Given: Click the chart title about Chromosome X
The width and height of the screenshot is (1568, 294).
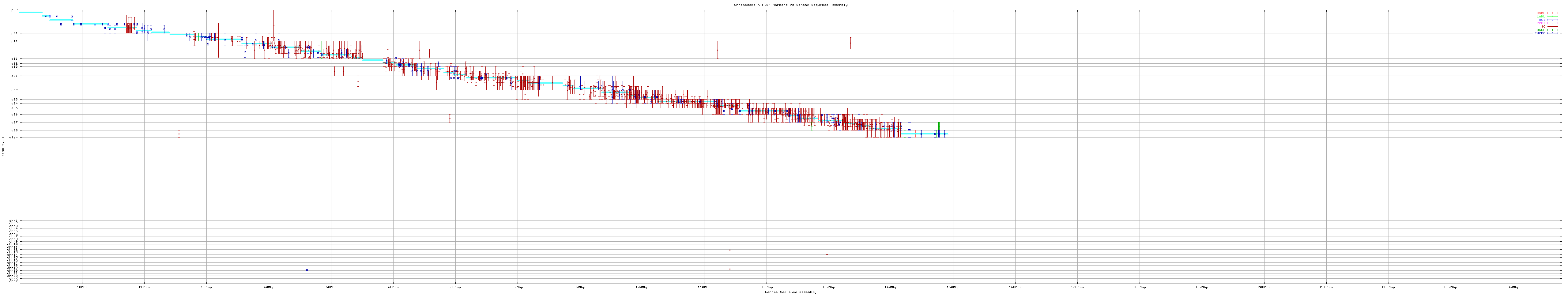Looking at the screenshot, I should pyautogui.click(x=790, y=4).
